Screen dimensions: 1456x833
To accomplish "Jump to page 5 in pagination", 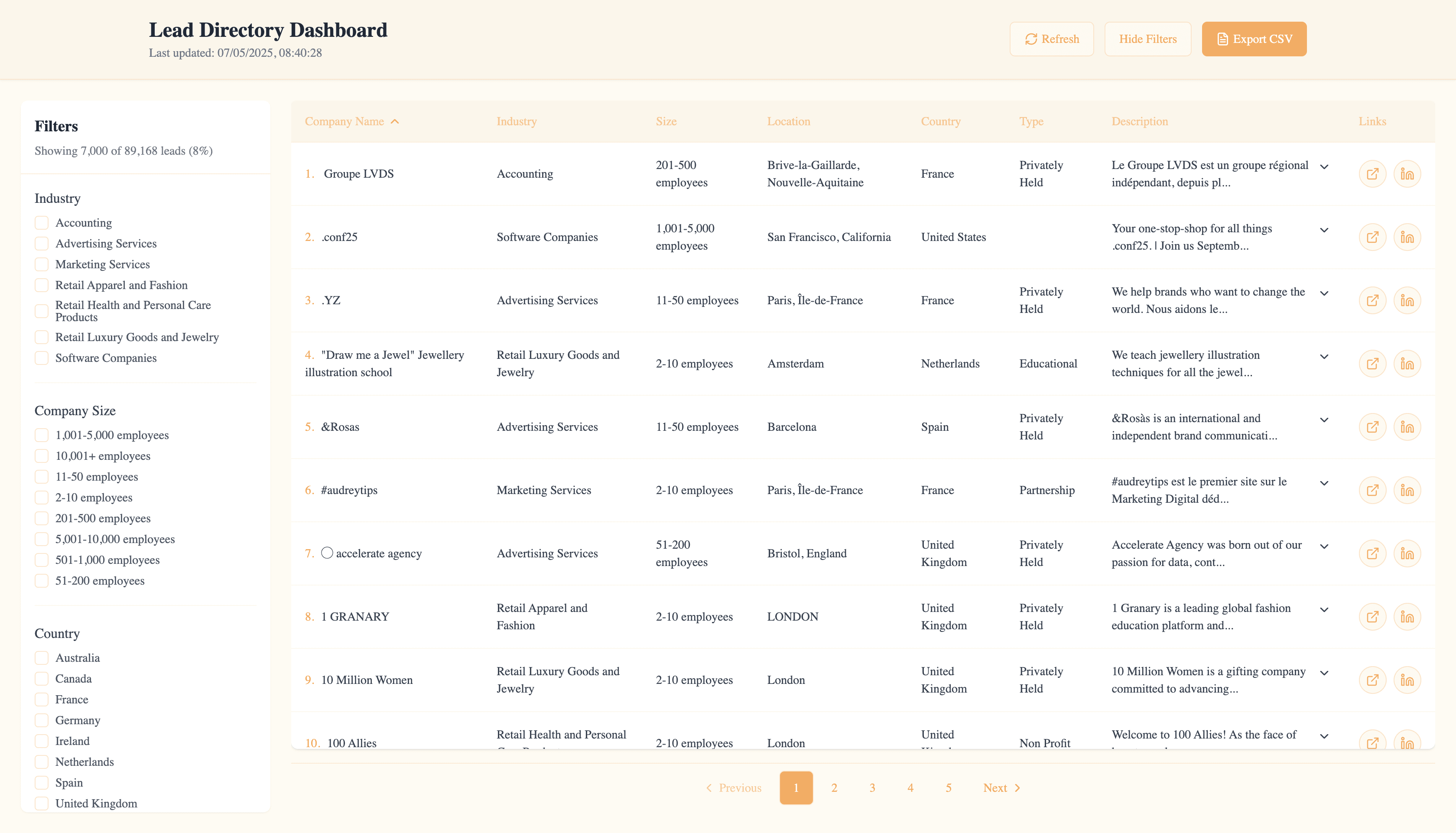I will (x=948, y=788).
